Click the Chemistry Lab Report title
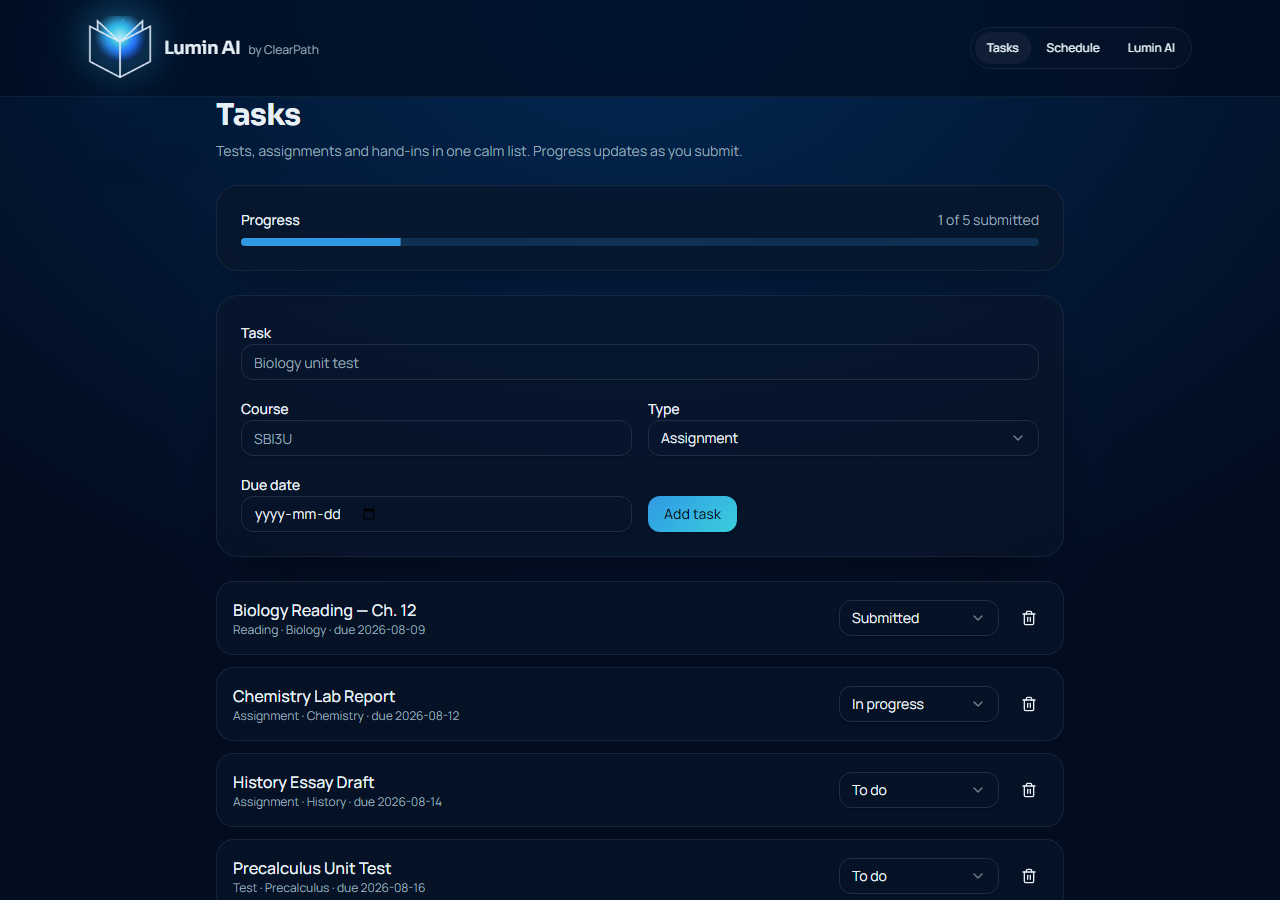The image size is (1280, 900). [314, 696]
